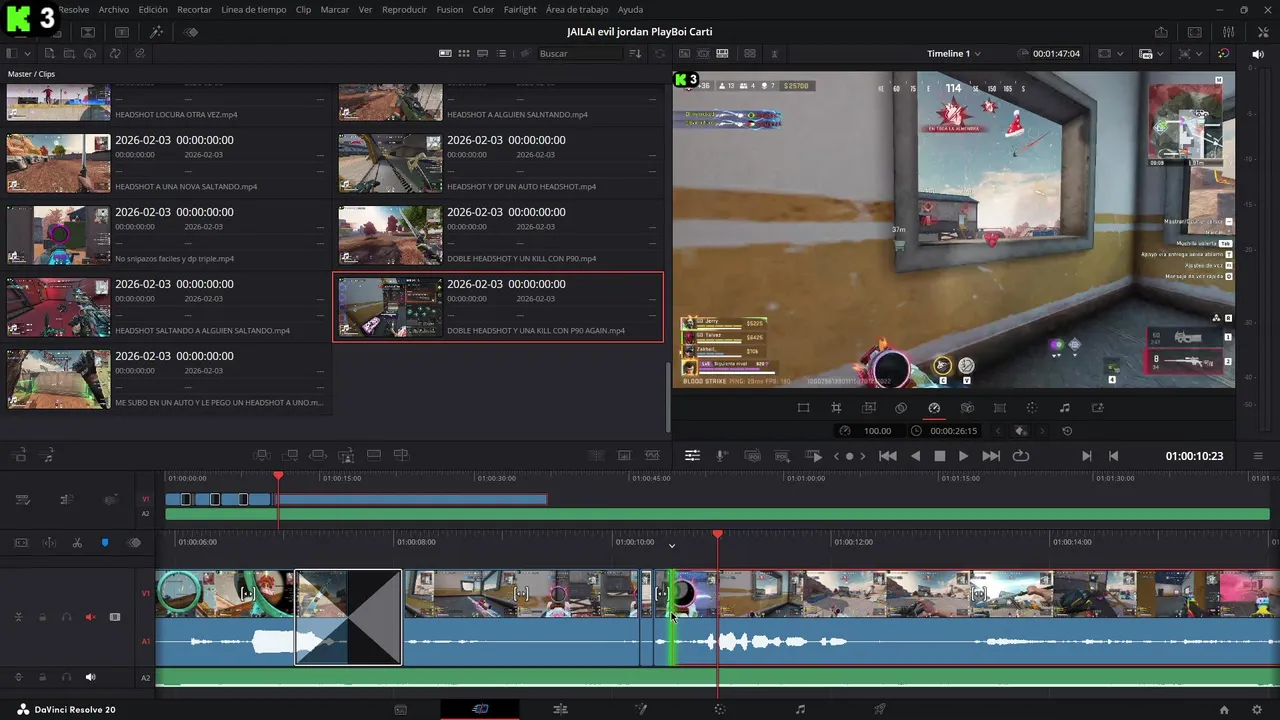Click the duration 00:00:26:15 field
Image resolution: width=1280 pixels, height=720 pixels.
[953, 431]
